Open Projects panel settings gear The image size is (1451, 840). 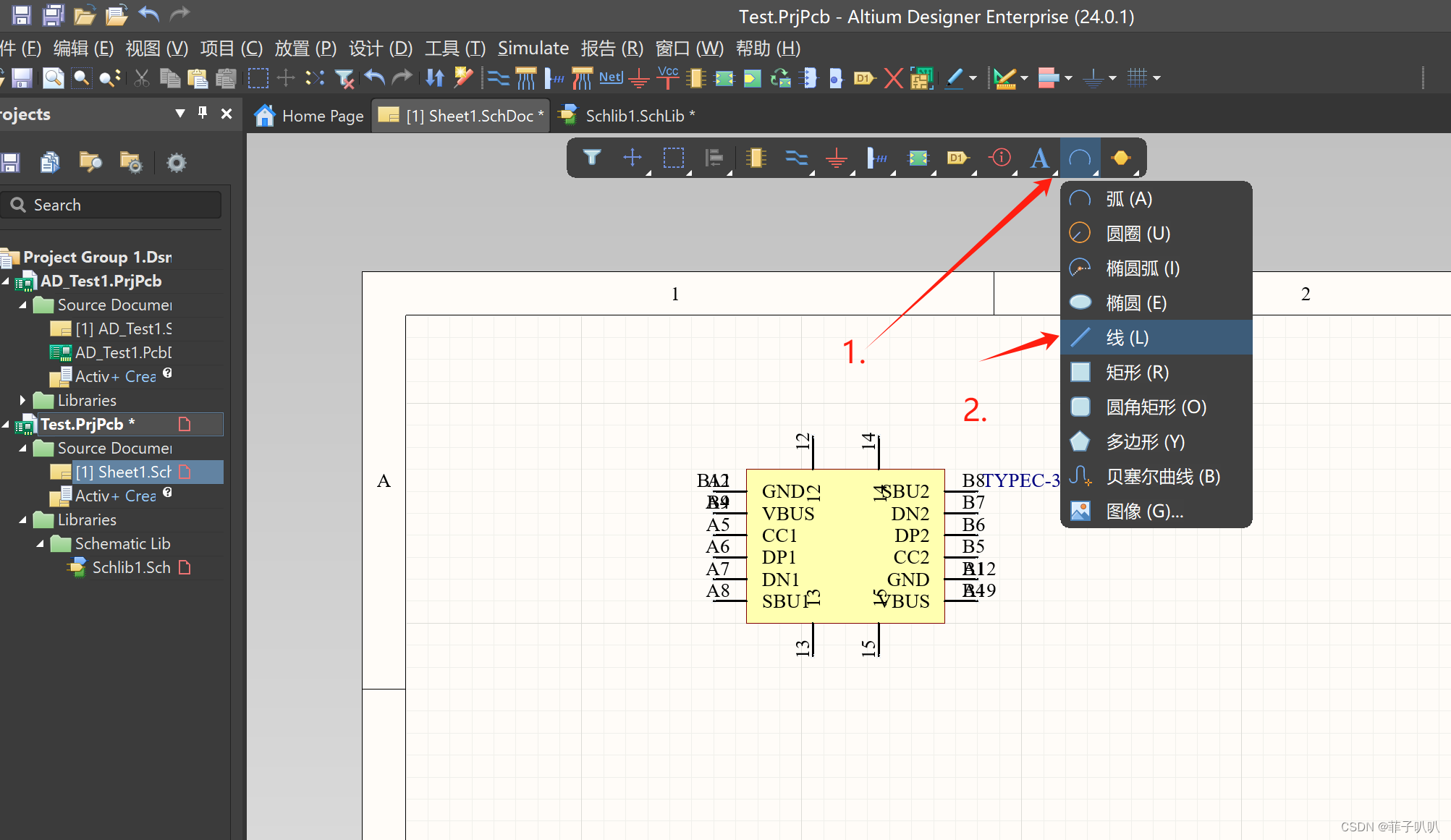[176, 162]
